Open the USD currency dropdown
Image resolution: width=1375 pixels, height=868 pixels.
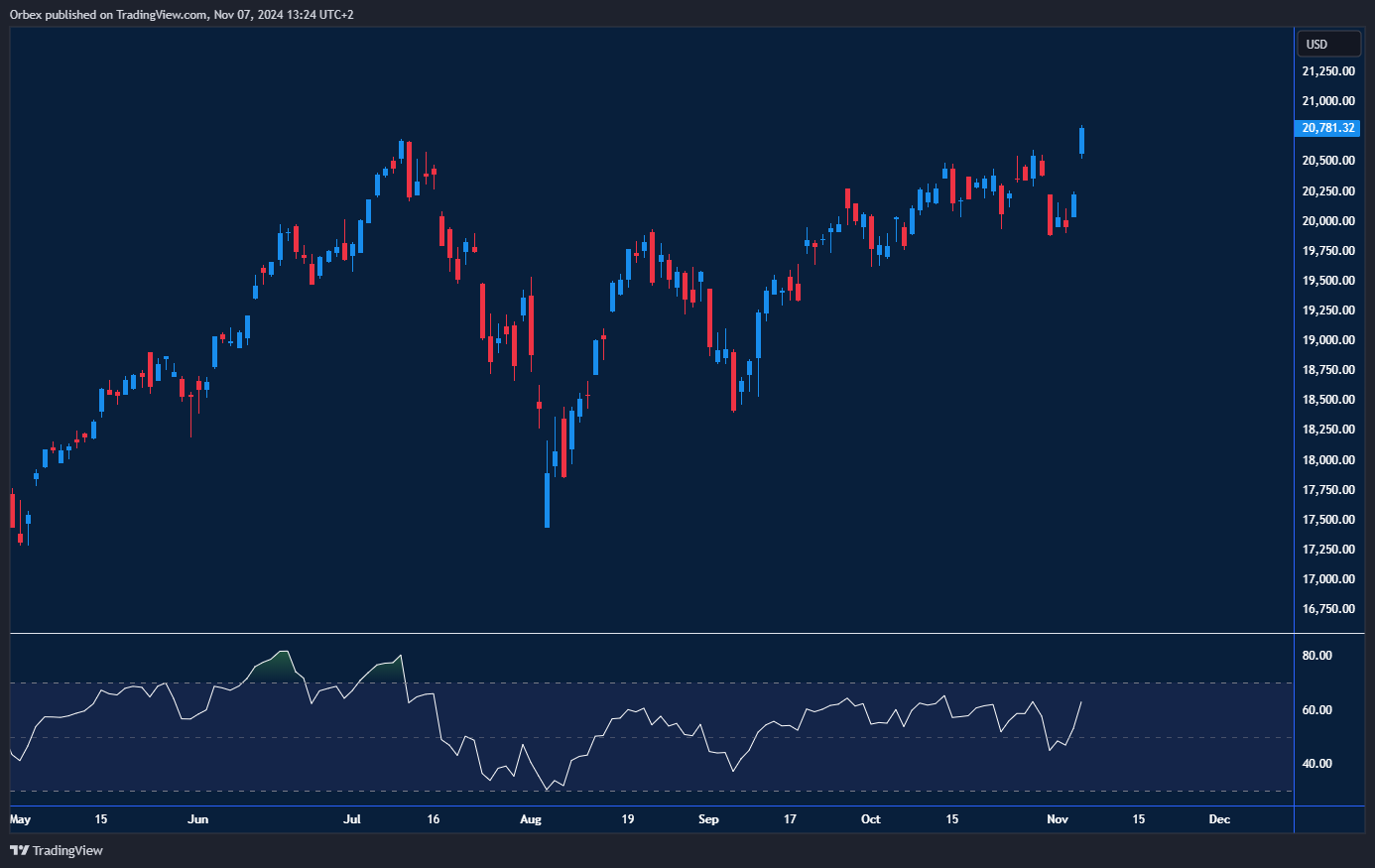tap(1328, 44)
